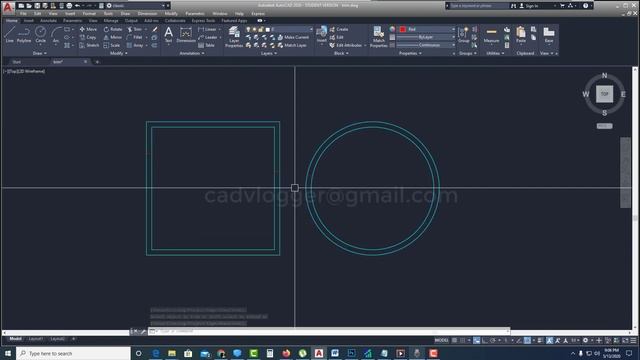The width and height of the screenshot is (640, 360).
Task: Toggle lineweight display in status bar
Action: 540,340
